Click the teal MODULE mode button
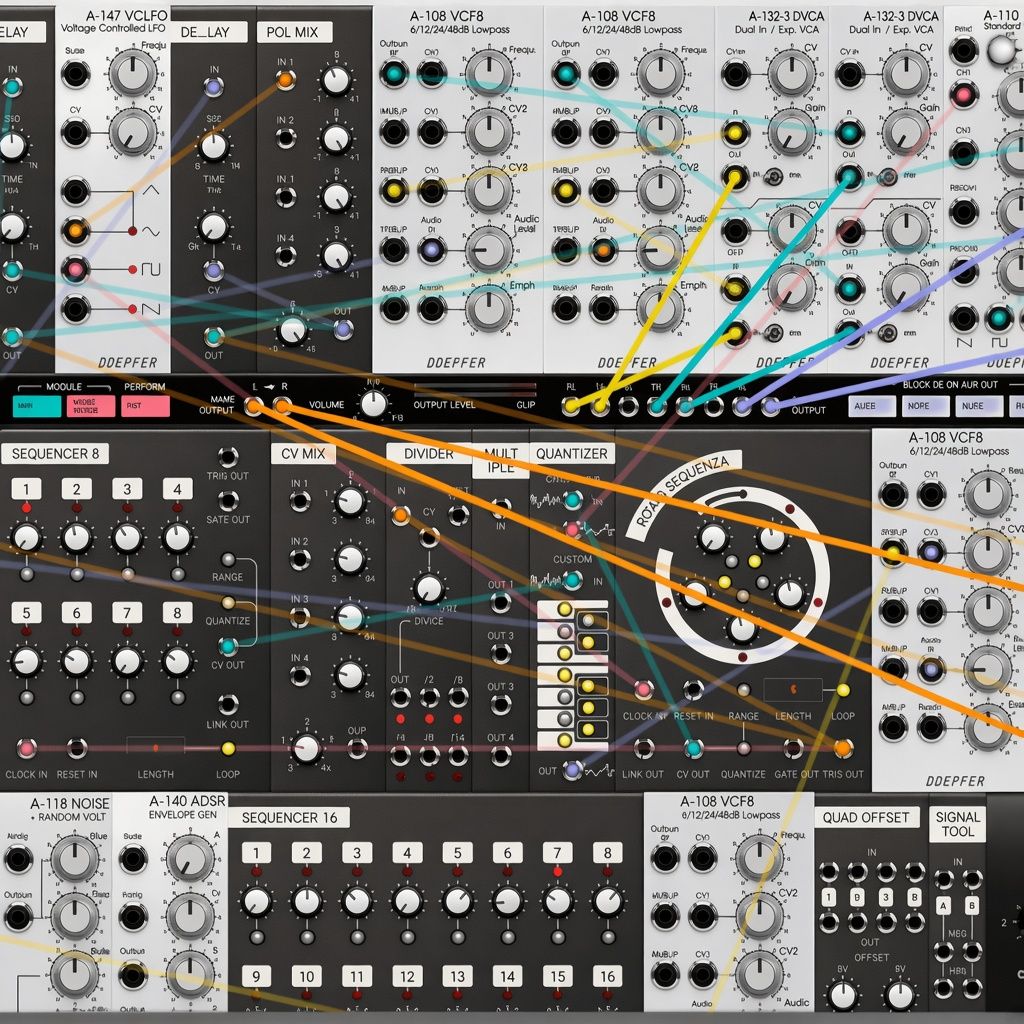 click(37, 406)
